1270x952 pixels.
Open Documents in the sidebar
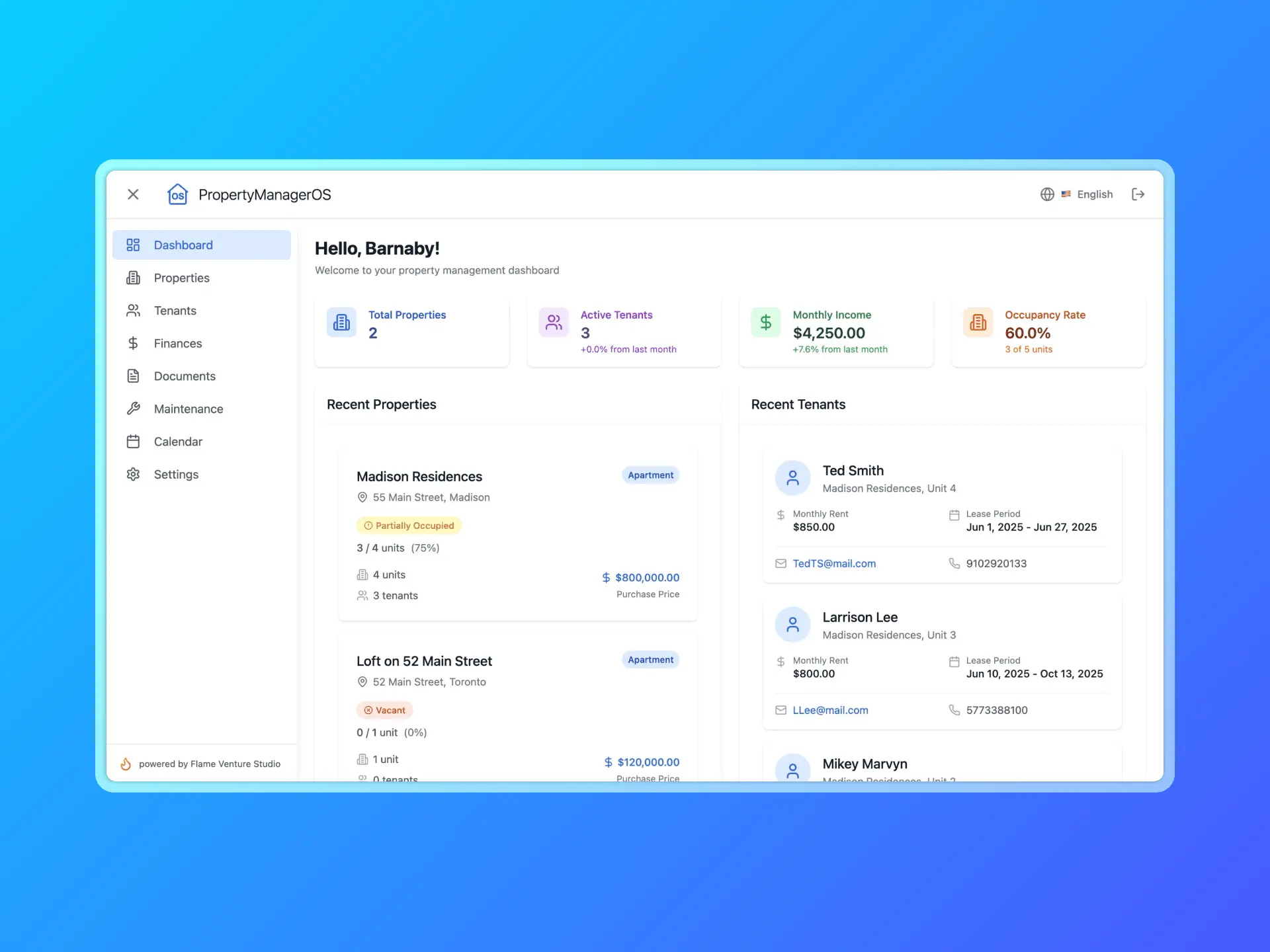click(x=202, y=376)
